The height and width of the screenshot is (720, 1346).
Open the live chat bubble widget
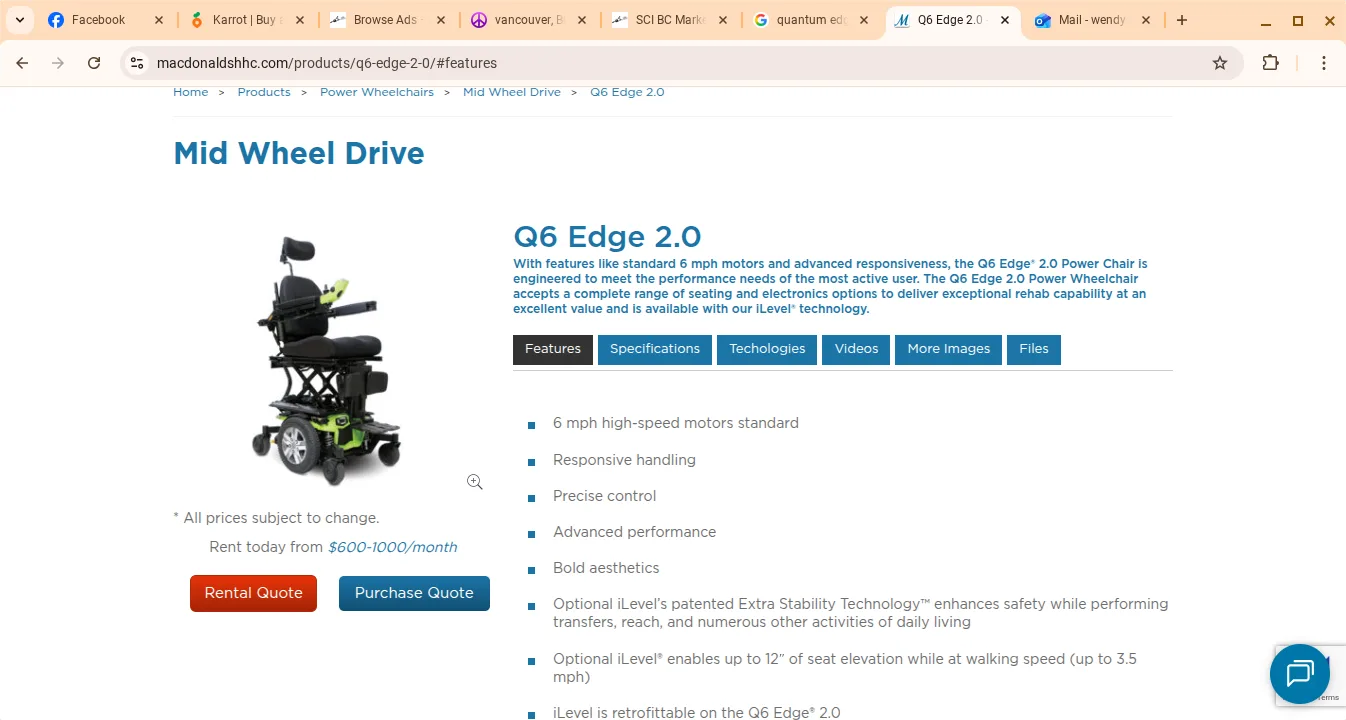click(1300, 675)
